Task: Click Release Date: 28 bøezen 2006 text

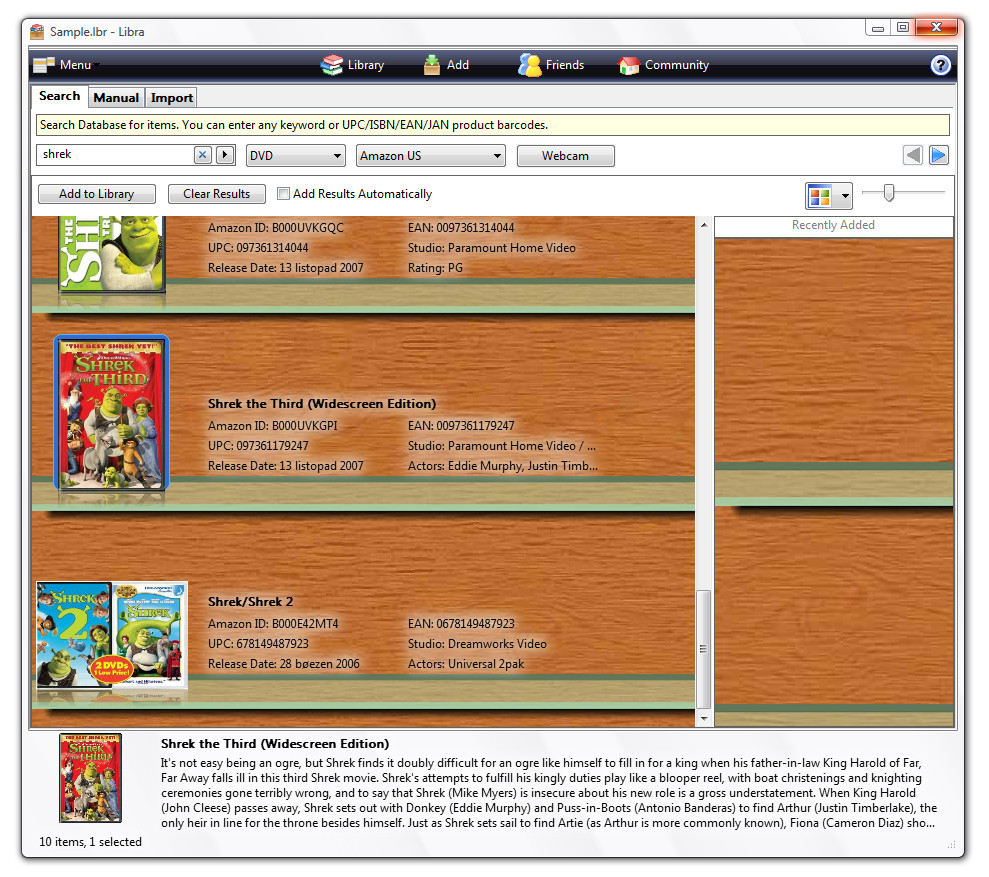Action: coord(284,664)
